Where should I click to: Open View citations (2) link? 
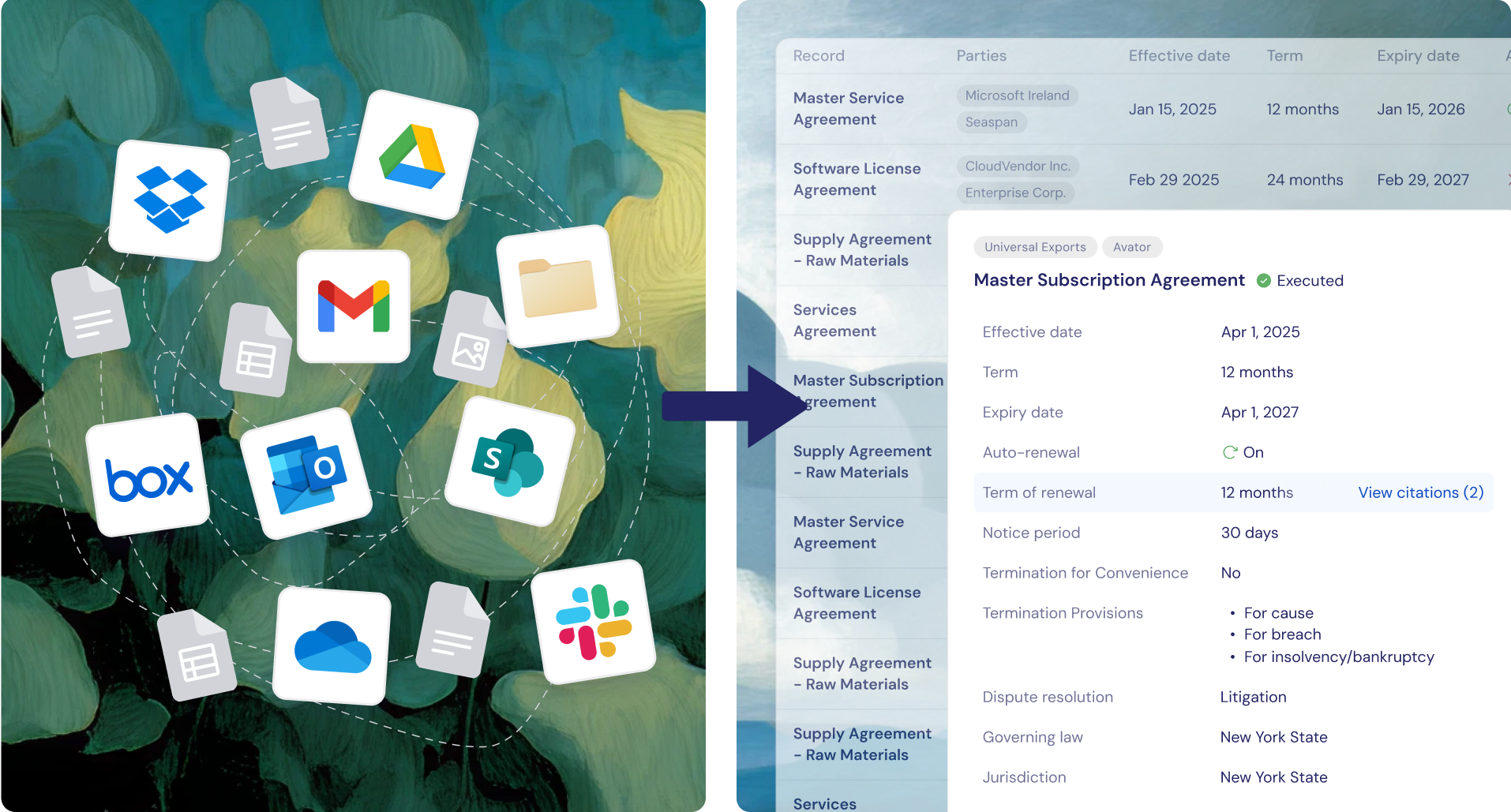1420,492
